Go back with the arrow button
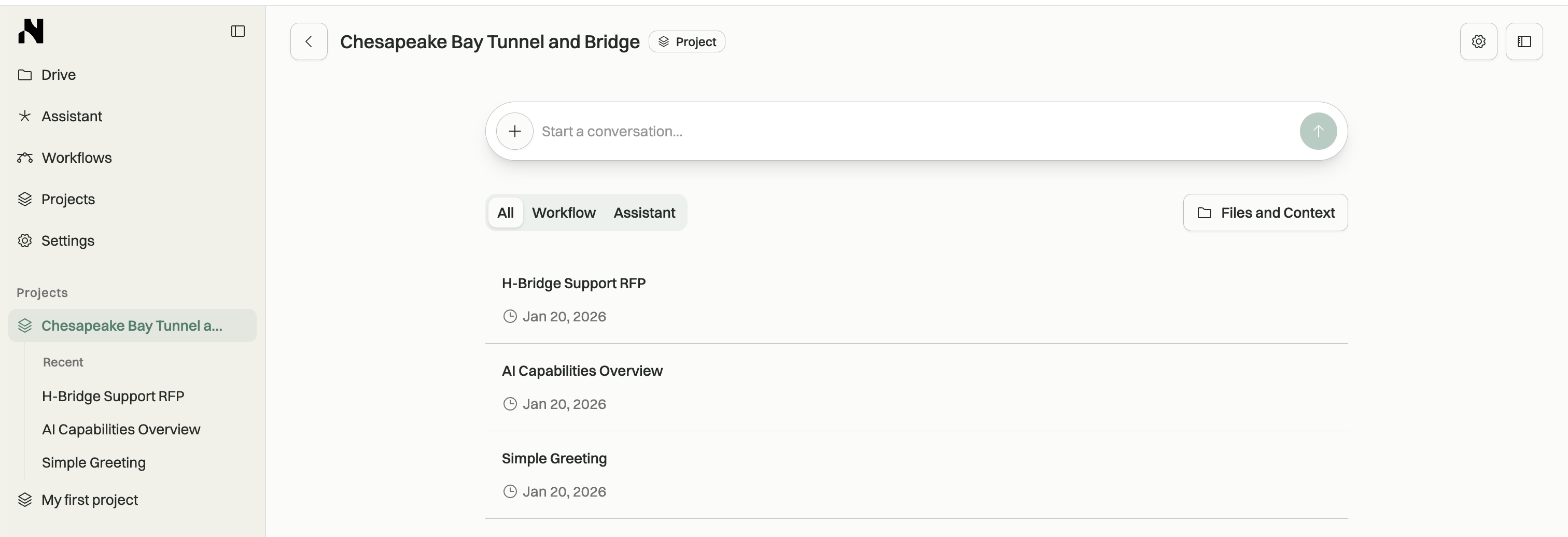Viewport: 1568px width, 537px height. (x=309, y=41)
